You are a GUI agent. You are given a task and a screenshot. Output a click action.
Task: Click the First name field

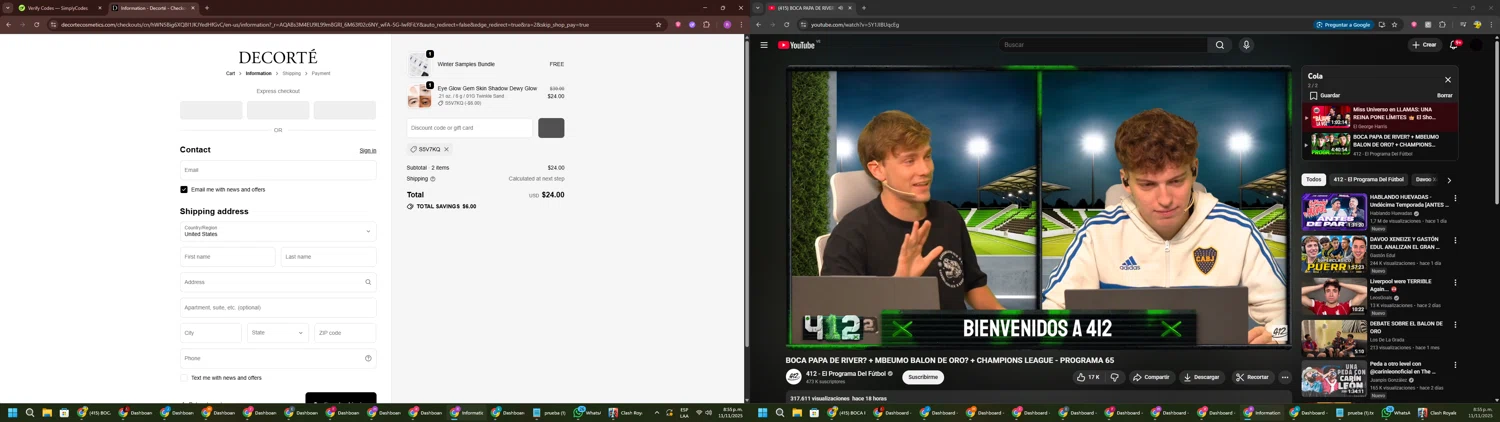pos(227,257)
